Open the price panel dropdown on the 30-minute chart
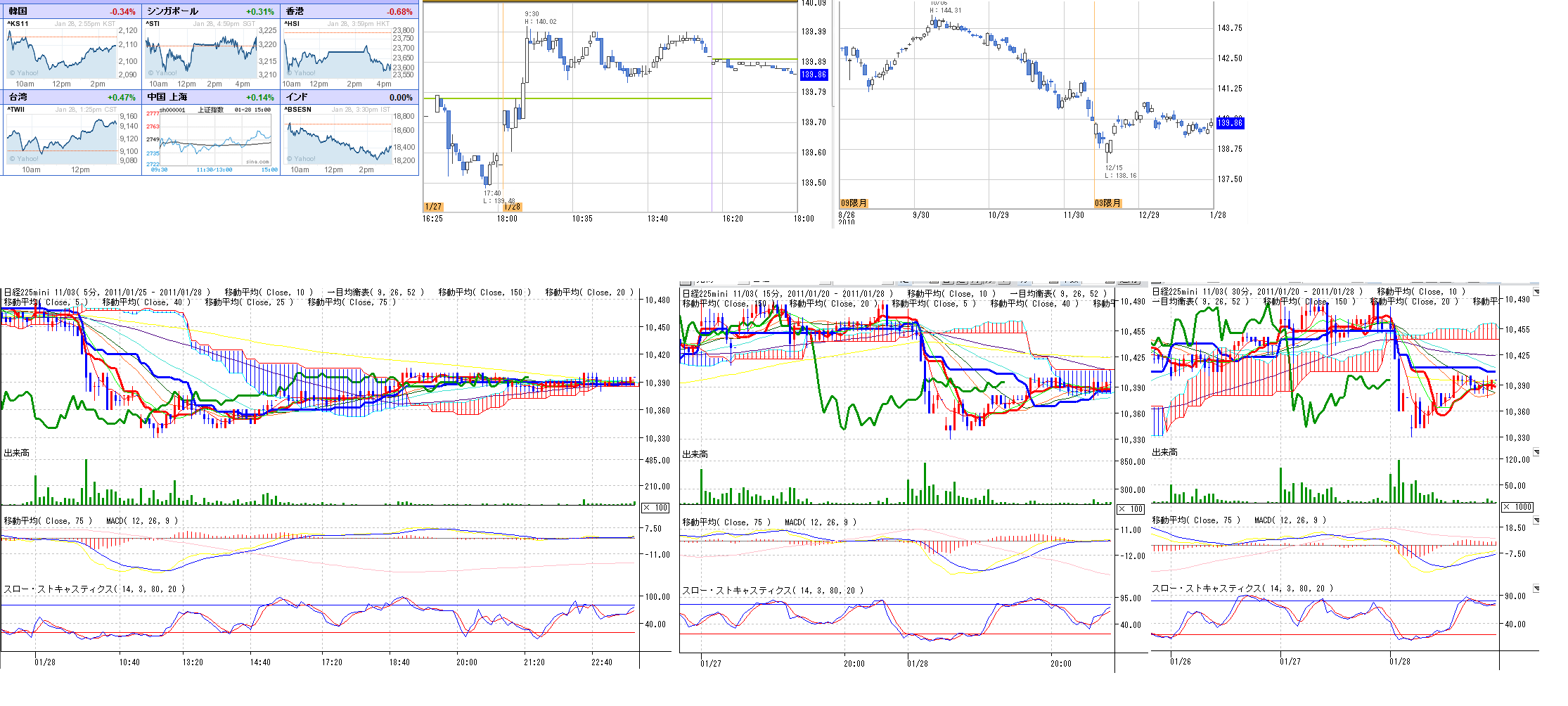The height and width of the screenshot is (706, 1568). tap(1536, 292)
